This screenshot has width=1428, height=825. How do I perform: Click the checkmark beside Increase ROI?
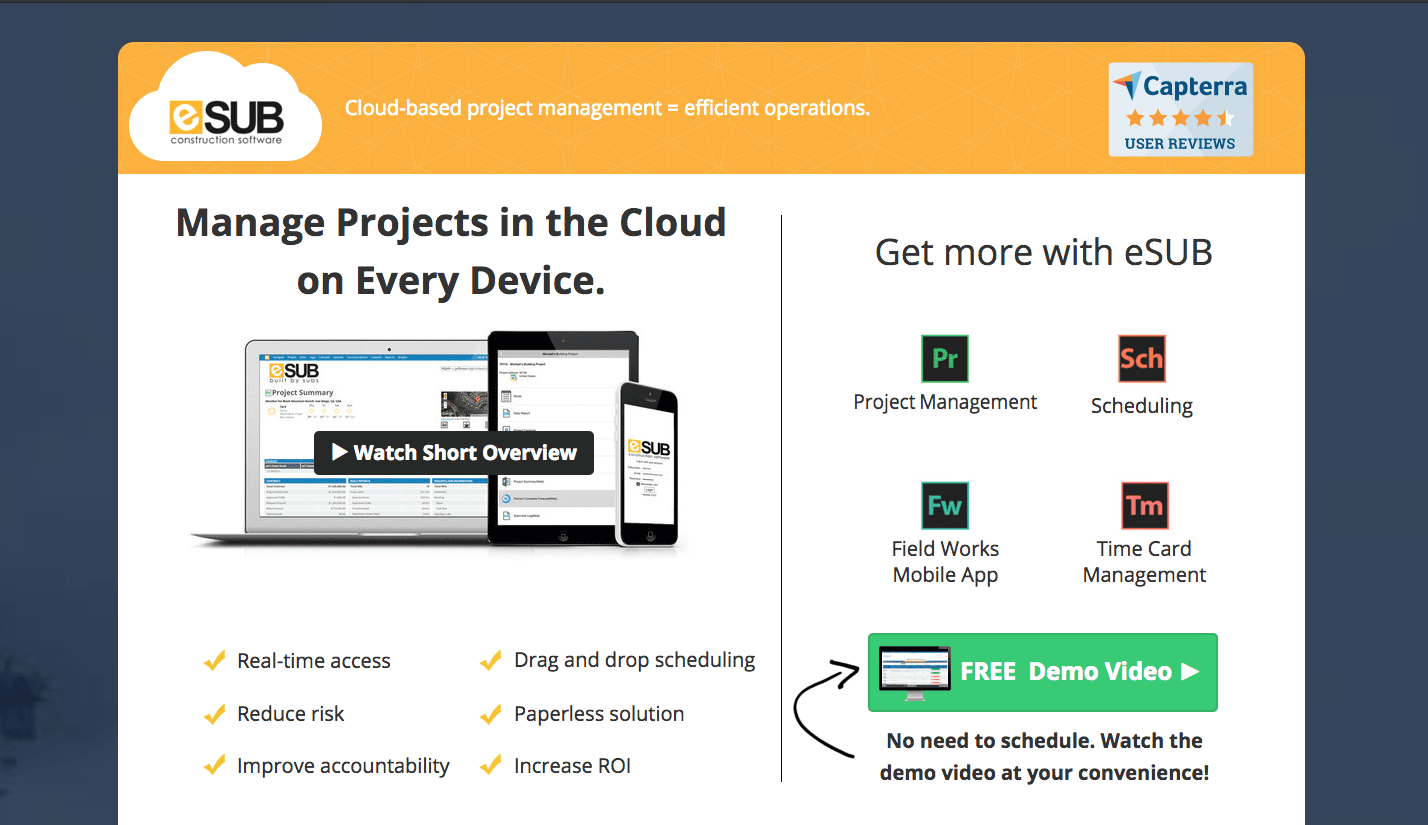tap(491, 766)
